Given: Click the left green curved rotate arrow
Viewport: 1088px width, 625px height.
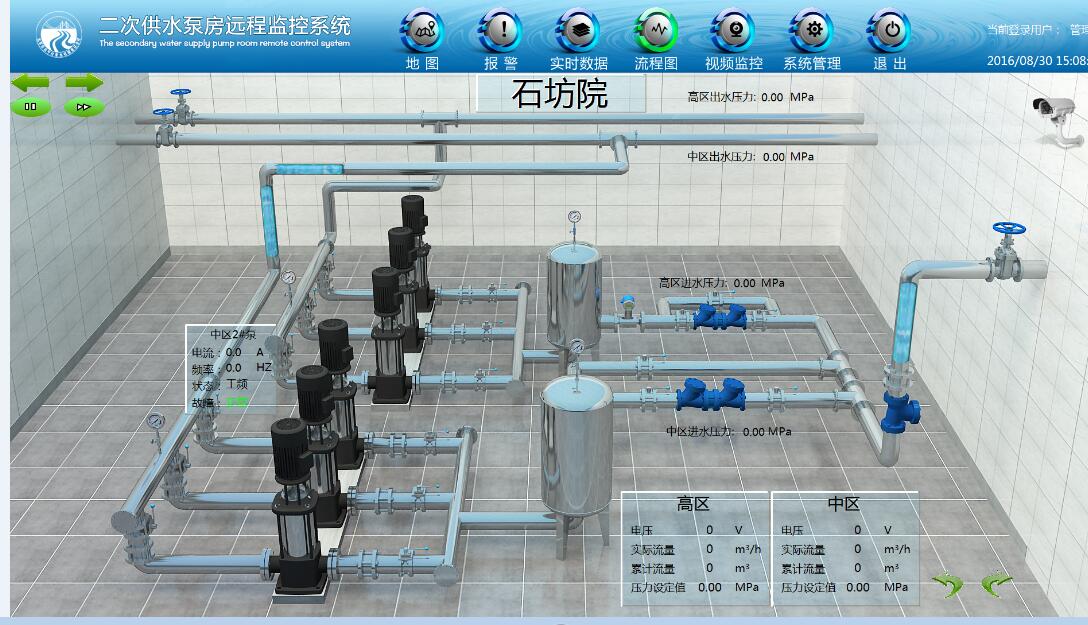Looking at the screenshot, I should point(946,583).
